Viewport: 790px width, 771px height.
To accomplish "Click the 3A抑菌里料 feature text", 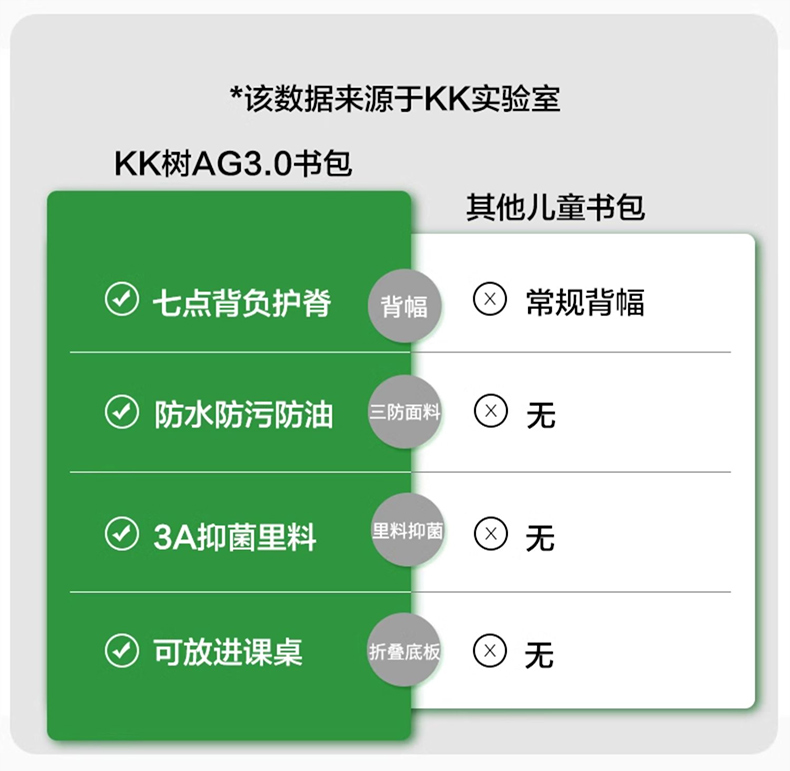I will (x=235, y=537).
